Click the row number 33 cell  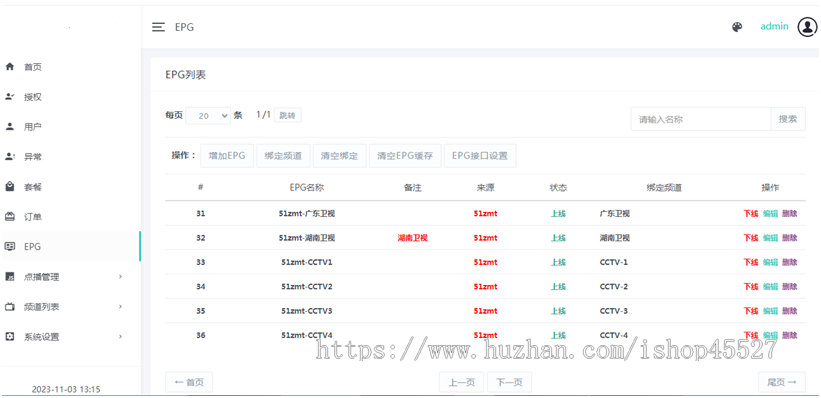tap(201, 262)
